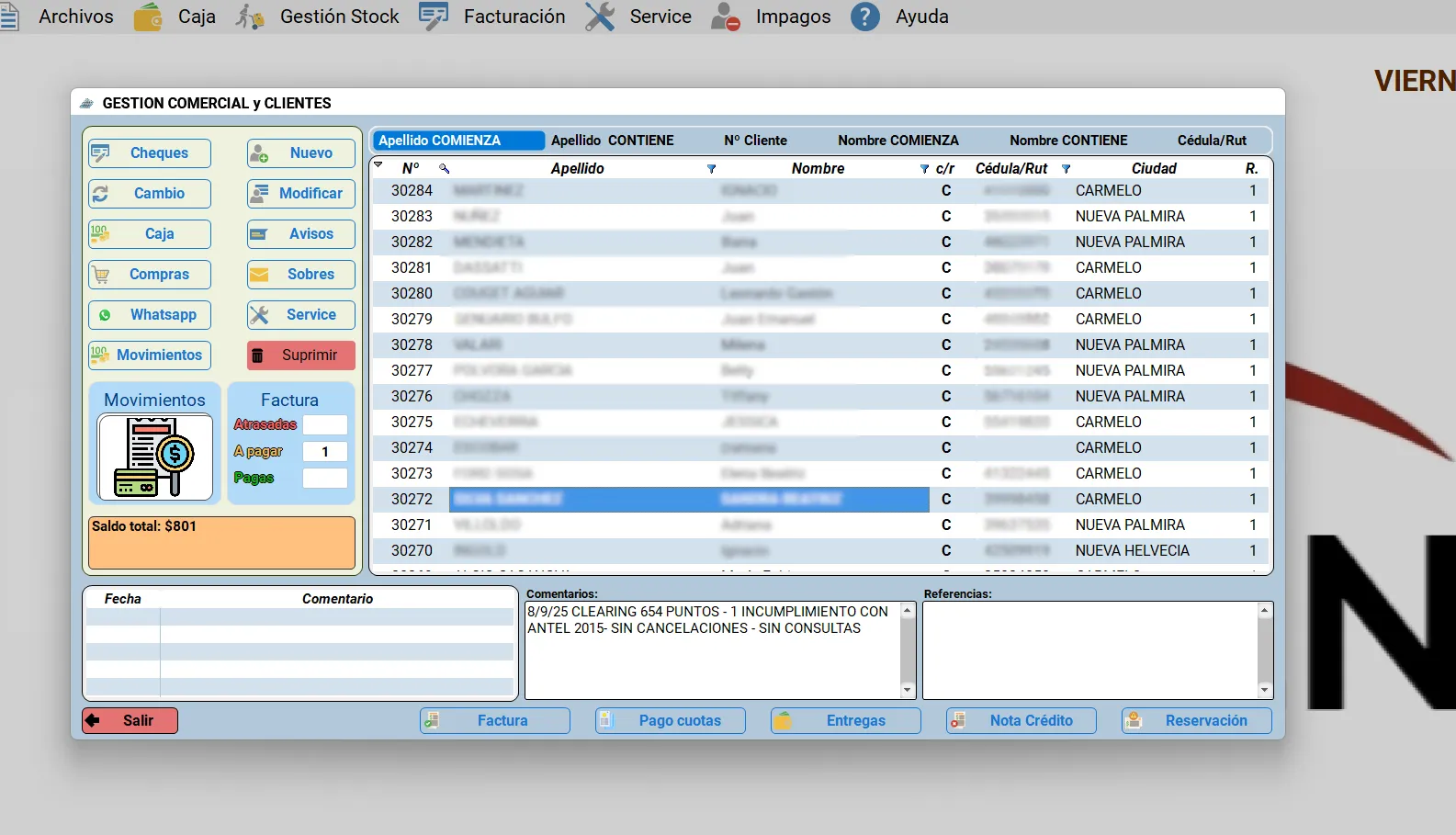Select the Apellido CONTIENE search mode
This screenshot has height=835, width=1456.
[x=612, y=141]
